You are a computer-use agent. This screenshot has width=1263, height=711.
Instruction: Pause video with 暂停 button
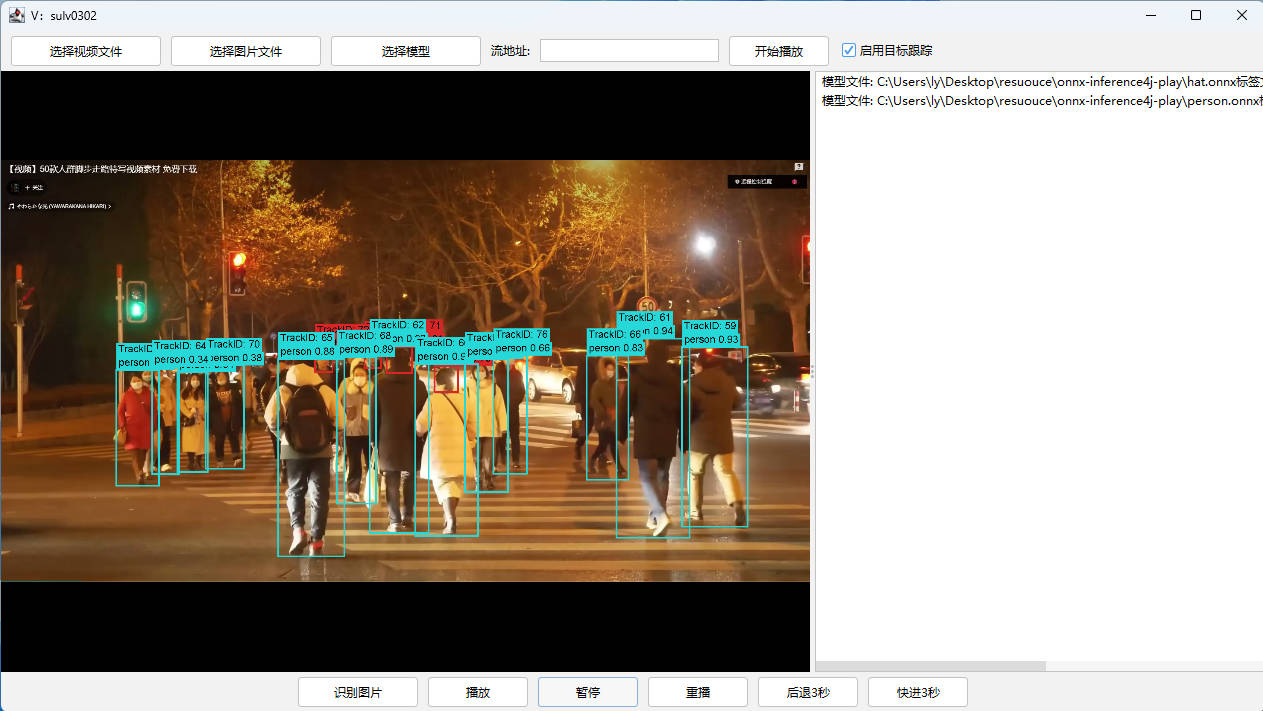click(588, 692)
